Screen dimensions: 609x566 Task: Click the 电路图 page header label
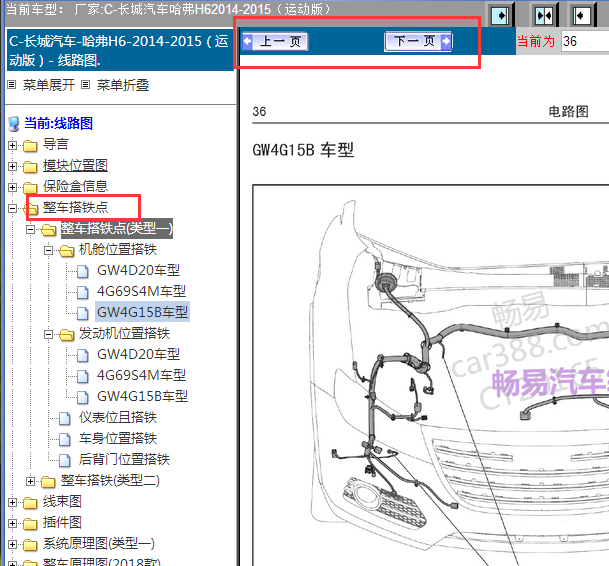point(568,111)
